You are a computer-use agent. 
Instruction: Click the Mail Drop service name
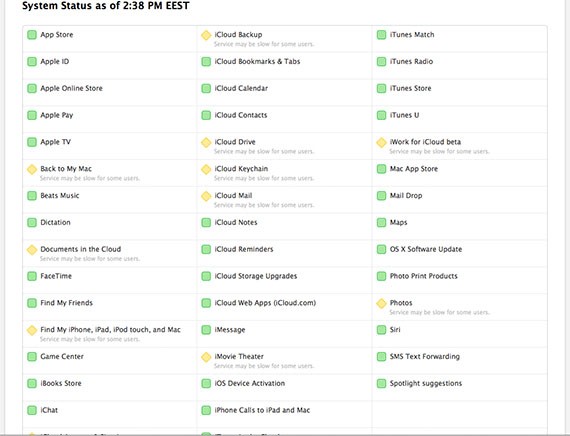406,196
